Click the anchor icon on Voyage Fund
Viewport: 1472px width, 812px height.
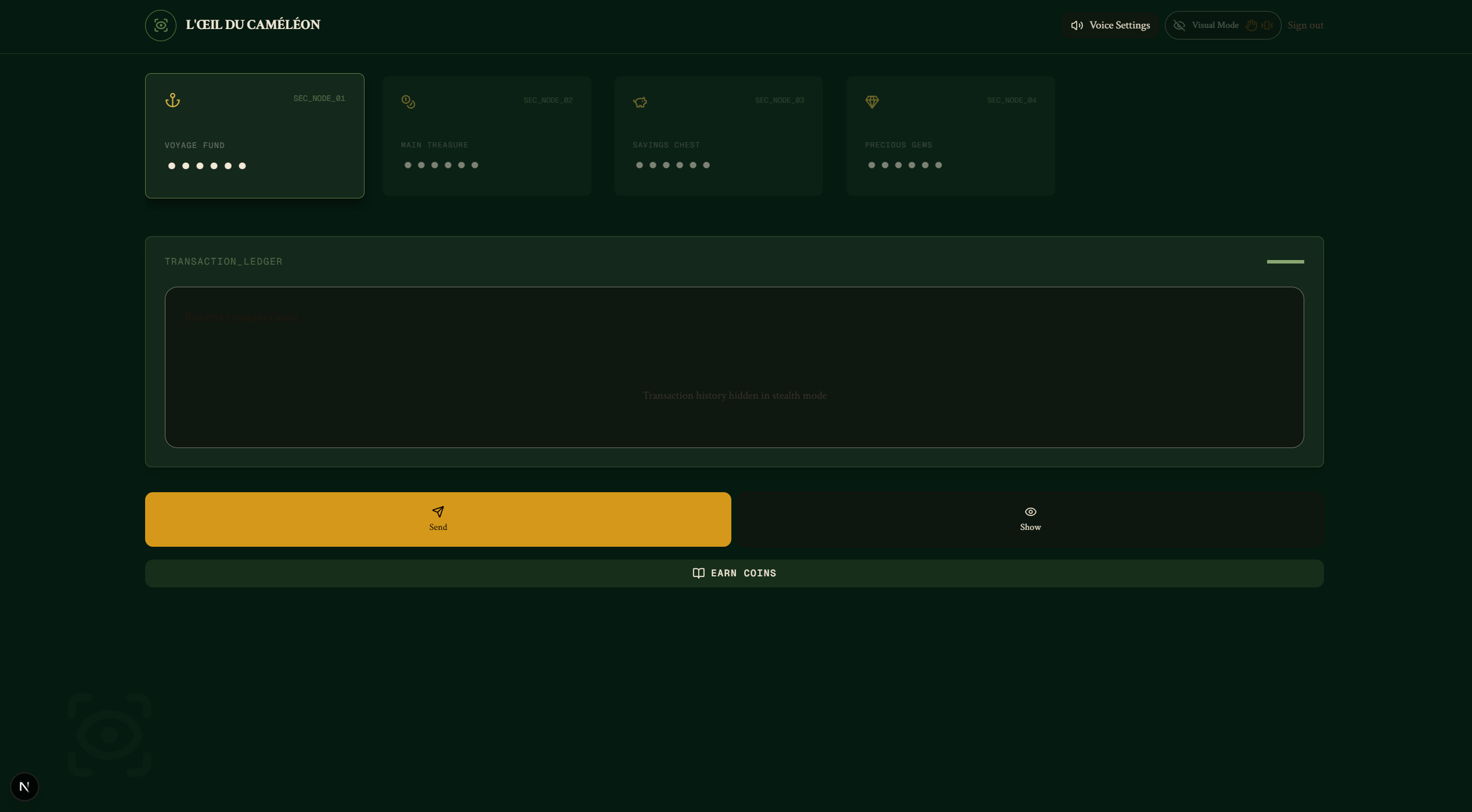coord(172,100)
